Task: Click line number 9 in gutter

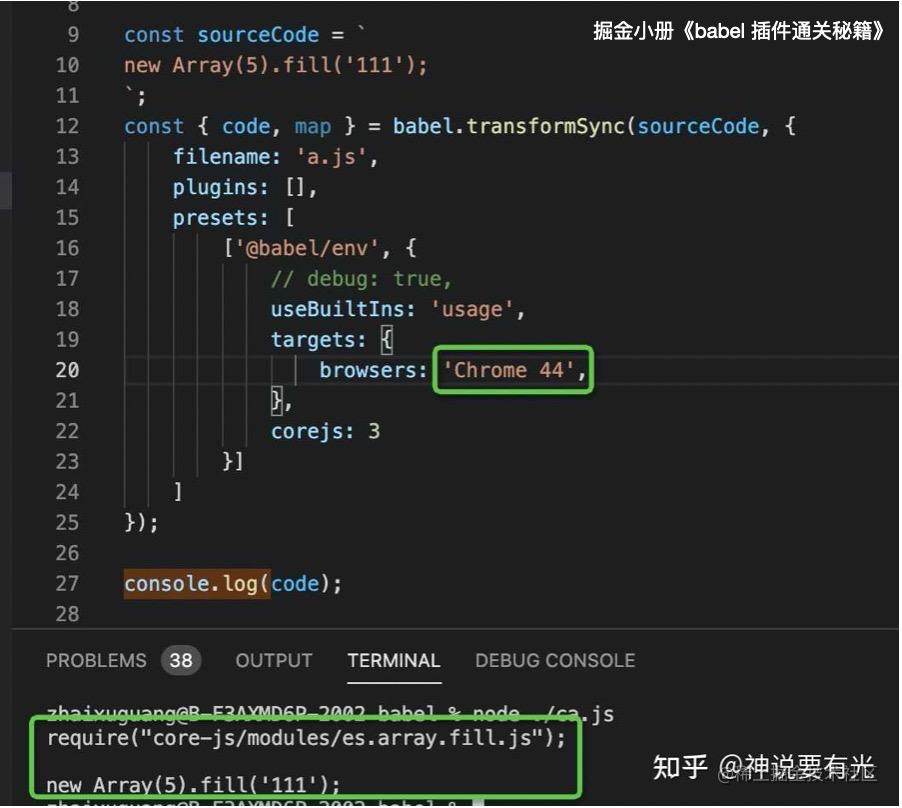Action: click(x=73, y=35)
